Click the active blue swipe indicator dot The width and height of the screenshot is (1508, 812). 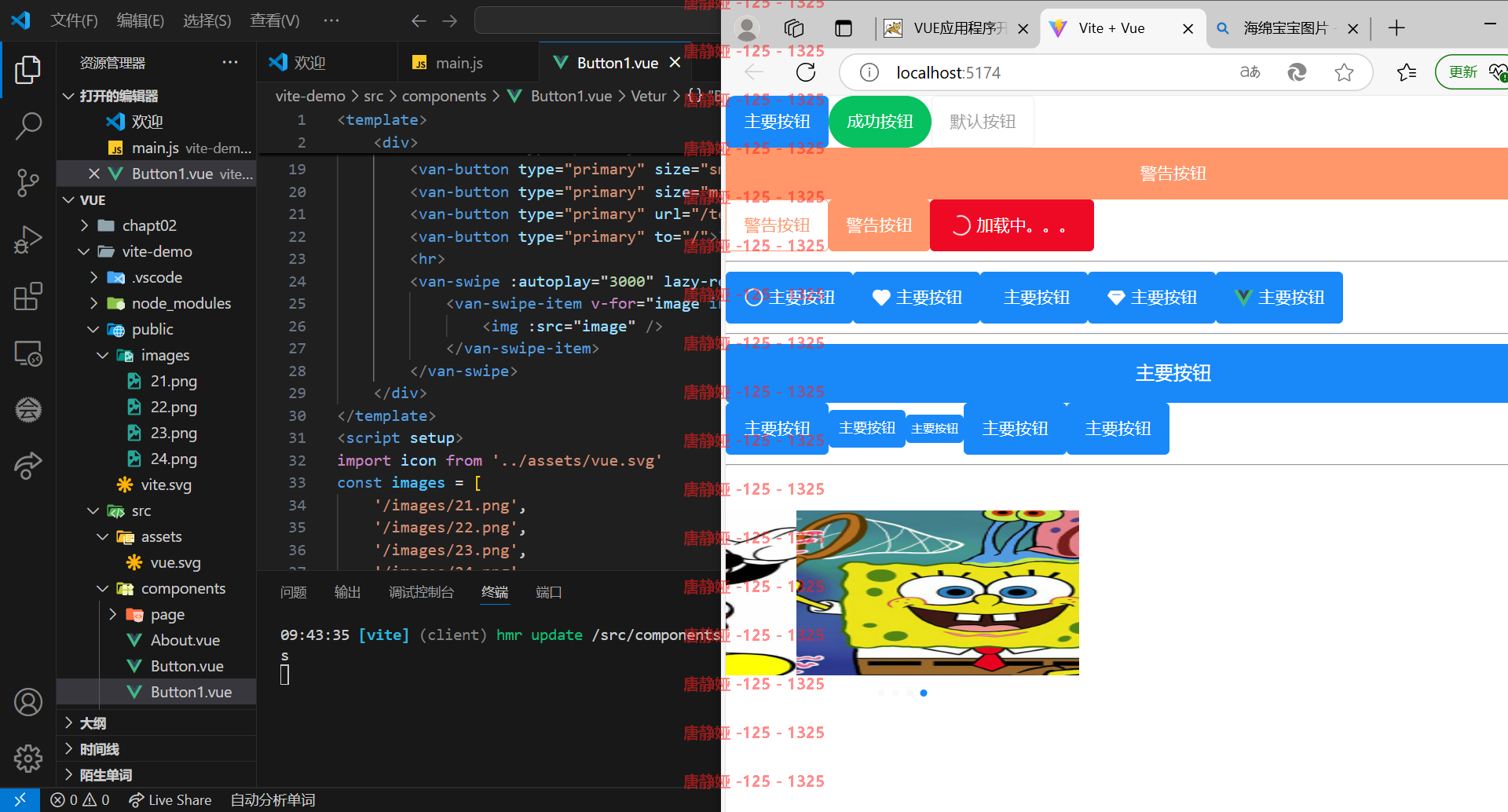click(924, 693)
